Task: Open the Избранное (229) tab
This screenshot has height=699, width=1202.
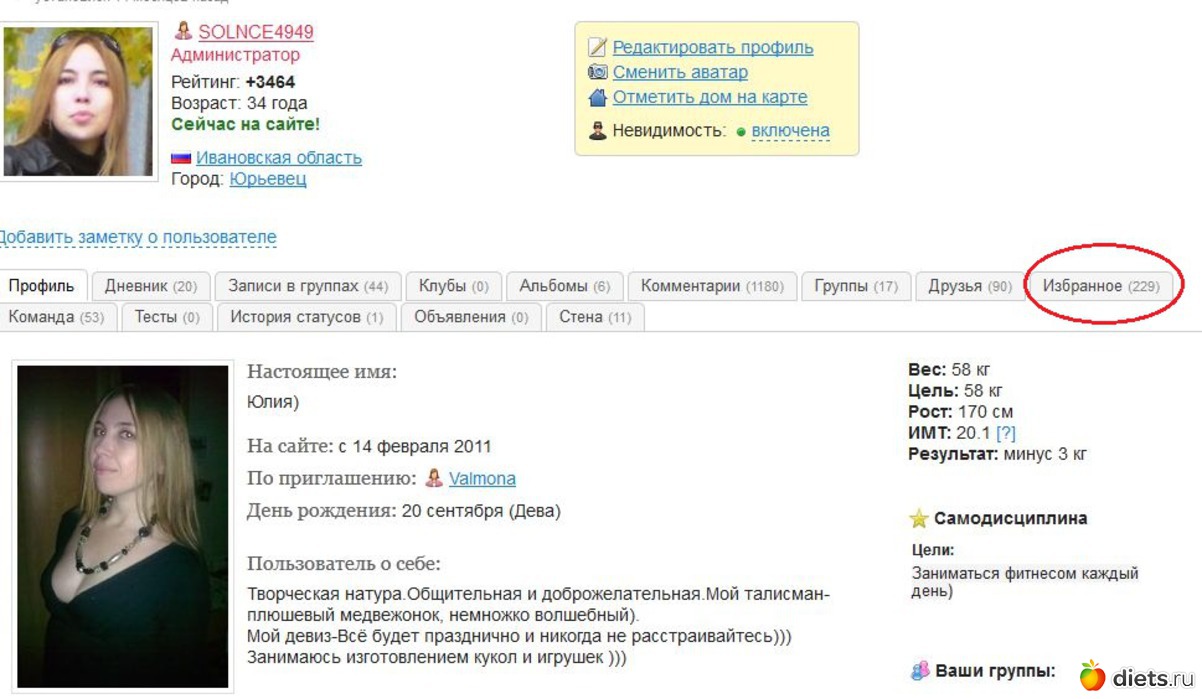Action: click(1100, 286)
